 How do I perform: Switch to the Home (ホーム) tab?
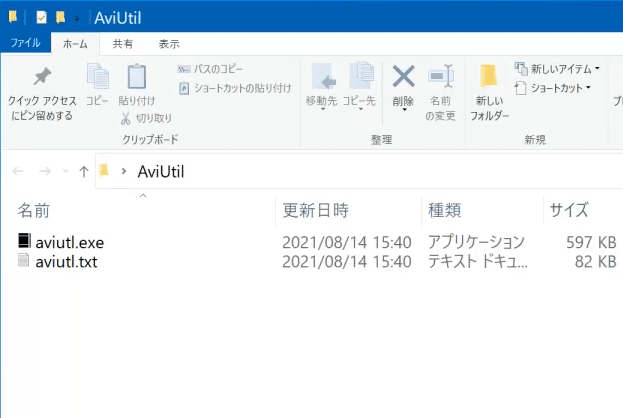[x=75, y=44]
